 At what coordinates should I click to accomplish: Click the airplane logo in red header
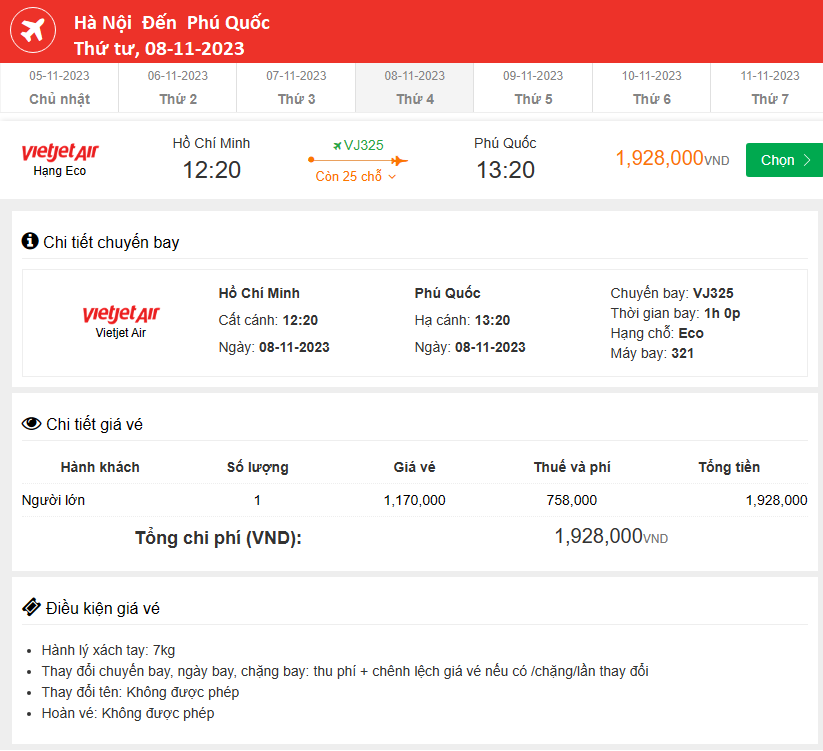33,33
